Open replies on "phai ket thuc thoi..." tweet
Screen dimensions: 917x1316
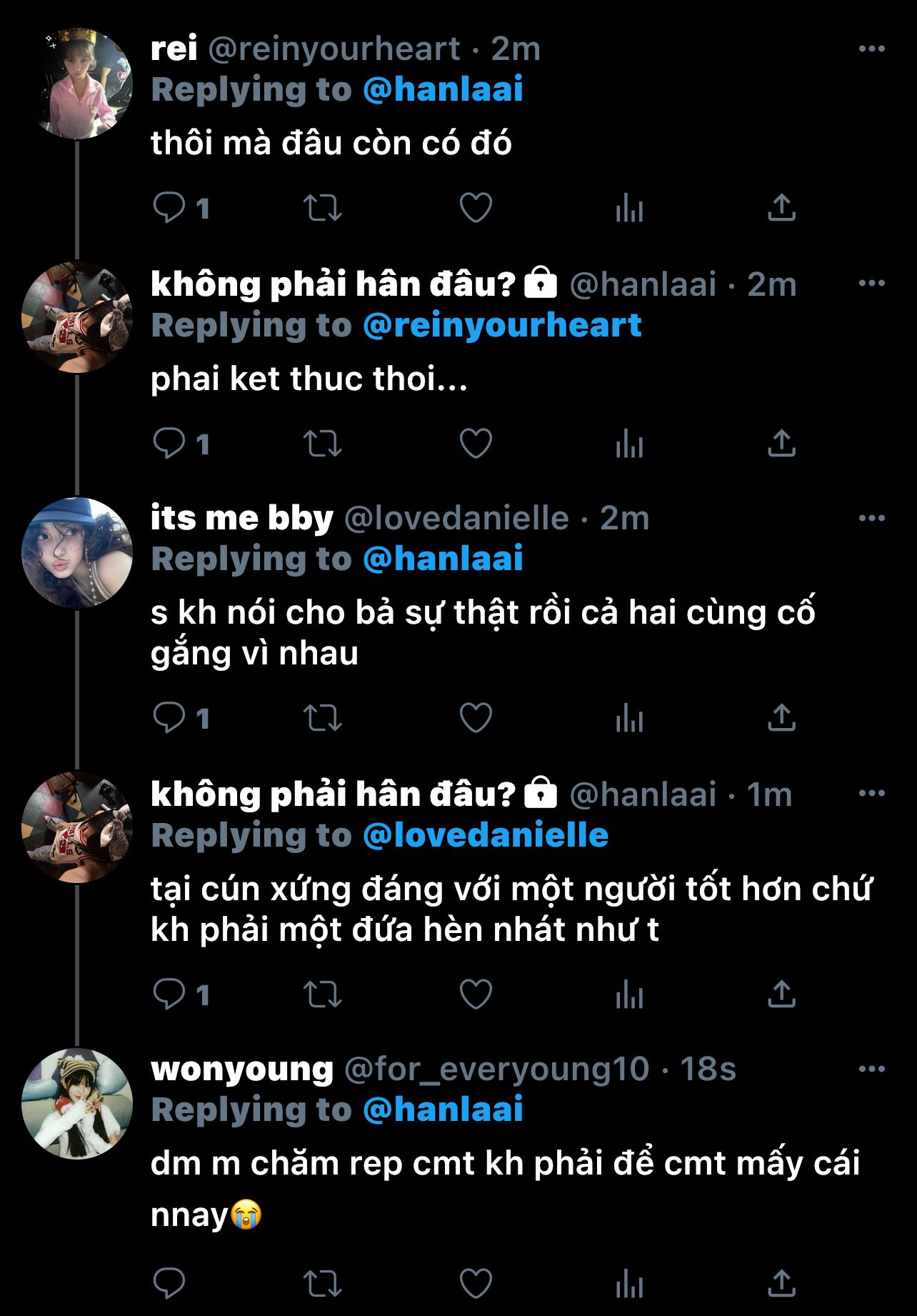pos(181,444)
